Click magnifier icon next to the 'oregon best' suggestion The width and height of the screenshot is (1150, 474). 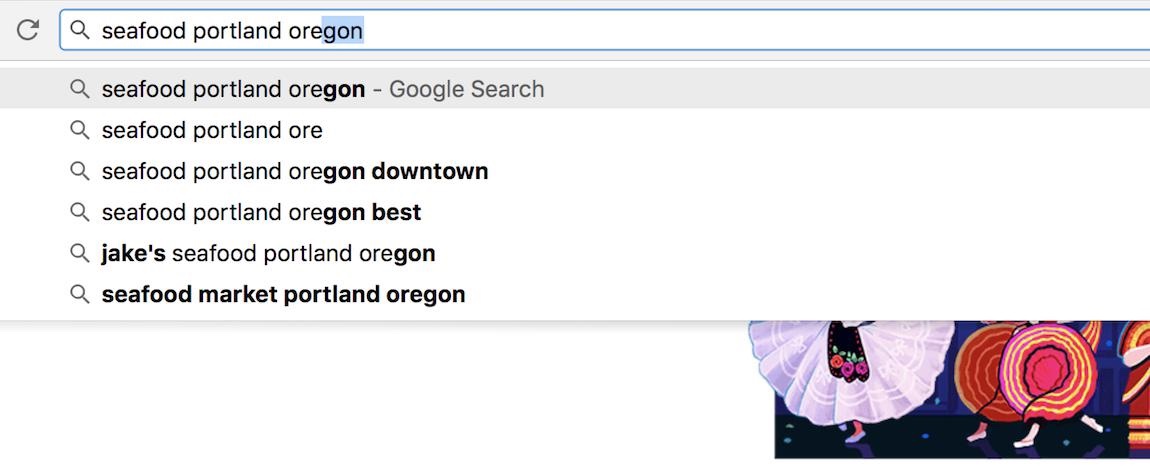click(x=80, y=212)
